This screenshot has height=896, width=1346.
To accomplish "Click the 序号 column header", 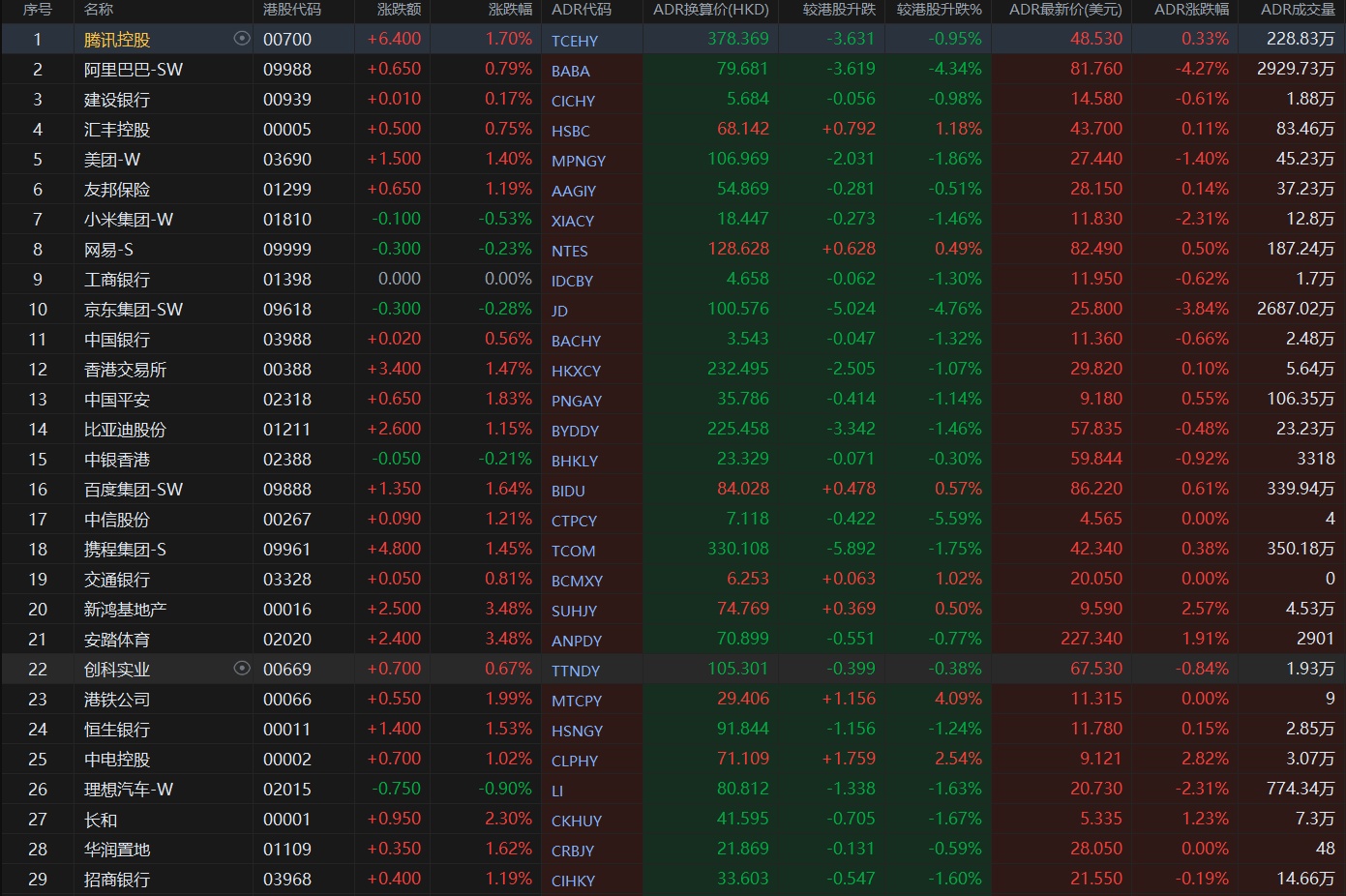I will coord(38,10).
